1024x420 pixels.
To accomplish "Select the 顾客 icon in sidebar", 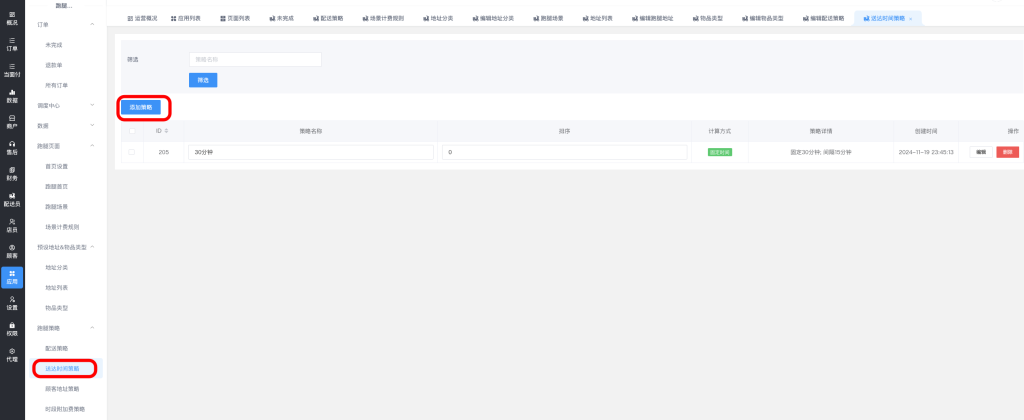I will click(12, 251).
